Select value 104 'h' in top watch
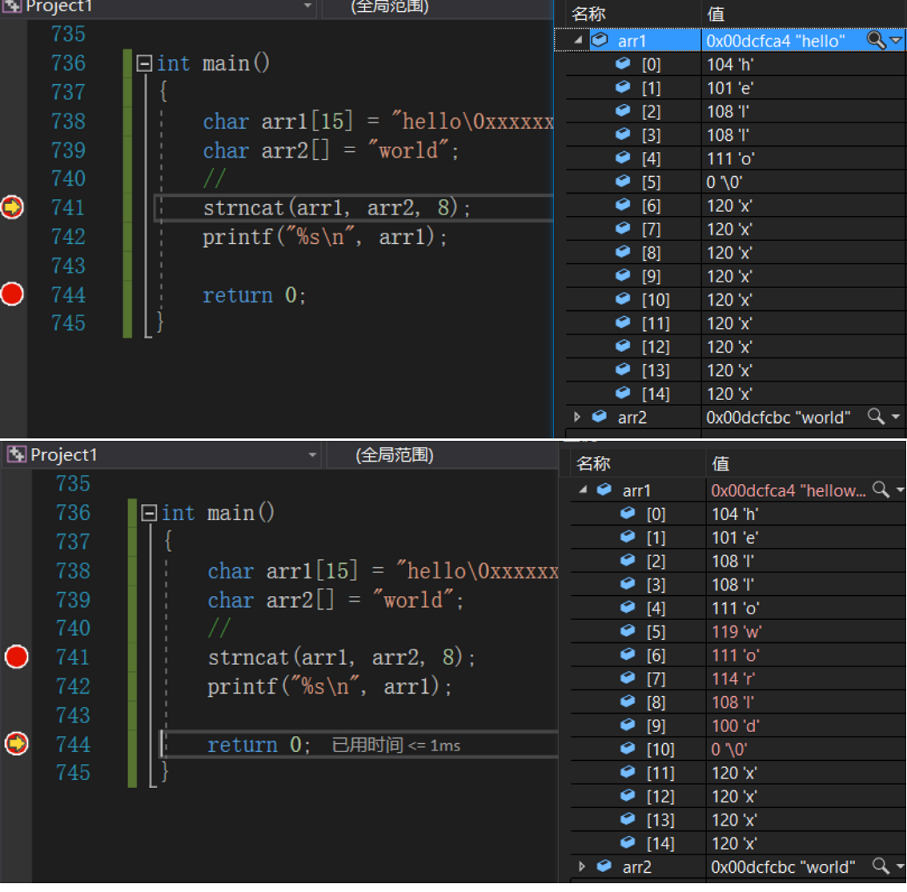Screen dimensions: 907x892 (x=730, y=64)
